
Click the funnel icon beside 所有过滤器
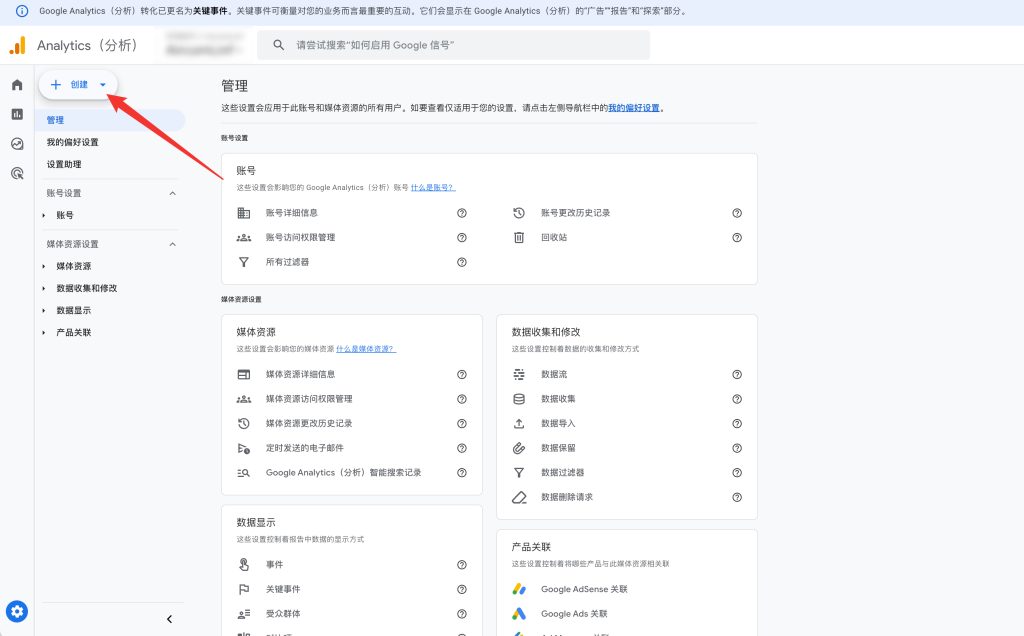[x=244, y=262]
